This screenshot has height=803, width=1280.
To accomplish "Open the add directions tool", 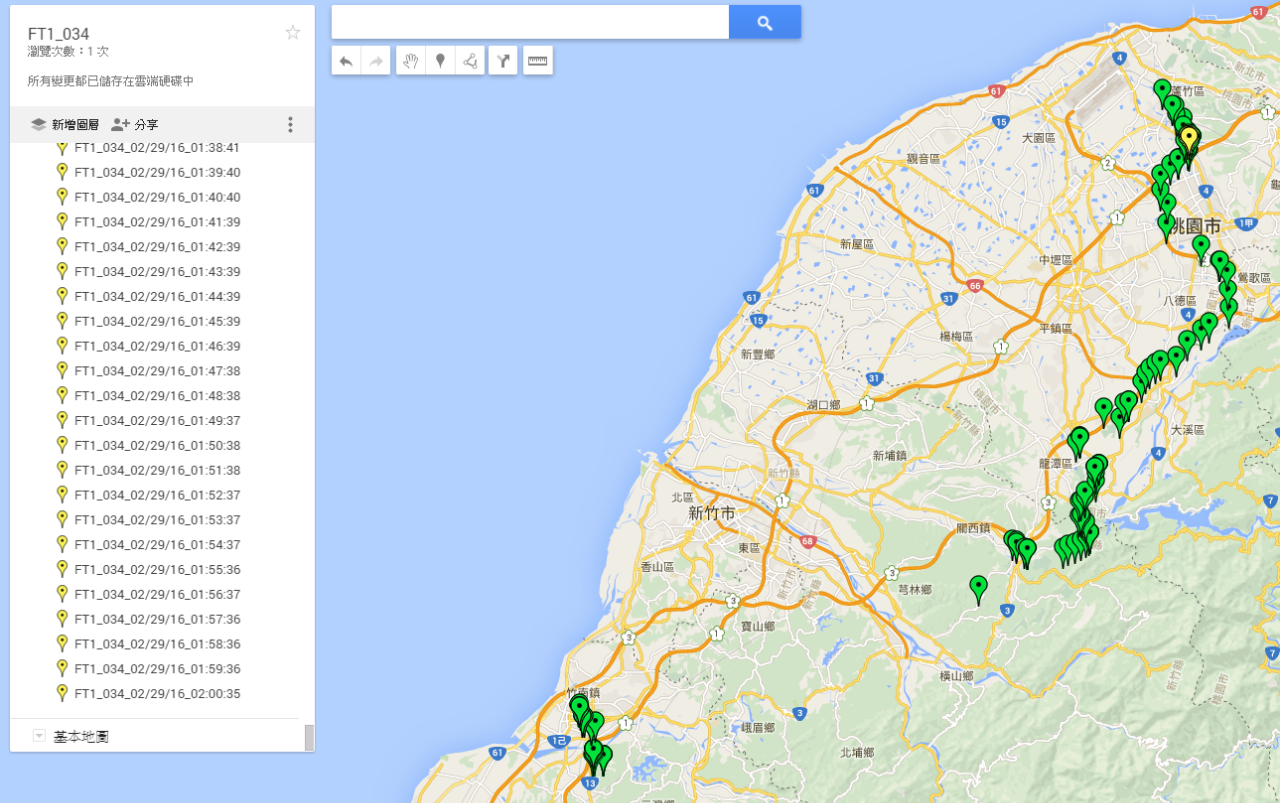I will [x=503, y=61].
